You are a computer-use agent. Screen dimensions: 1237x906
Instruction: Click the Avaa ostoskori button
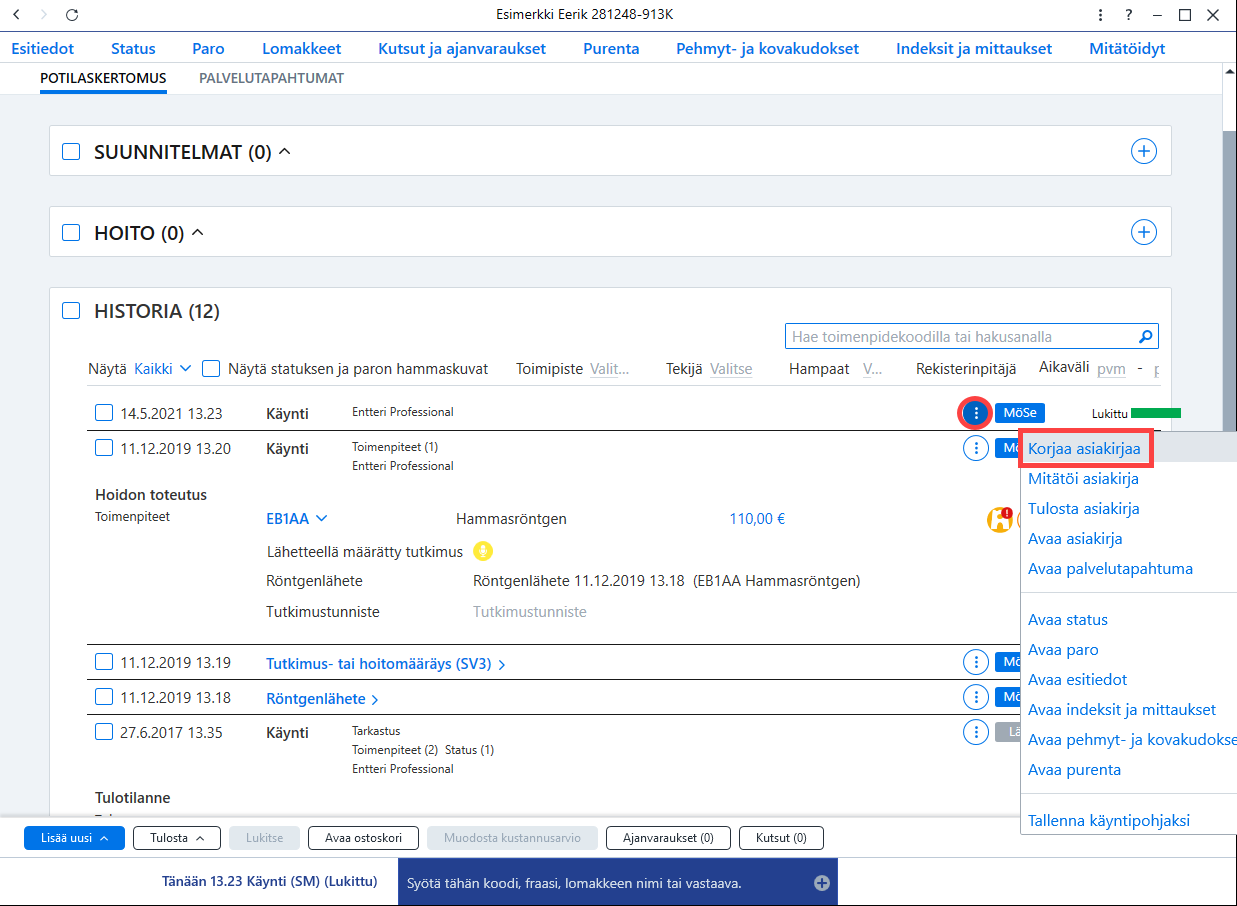pyautogui.click(x=364, y=838)
